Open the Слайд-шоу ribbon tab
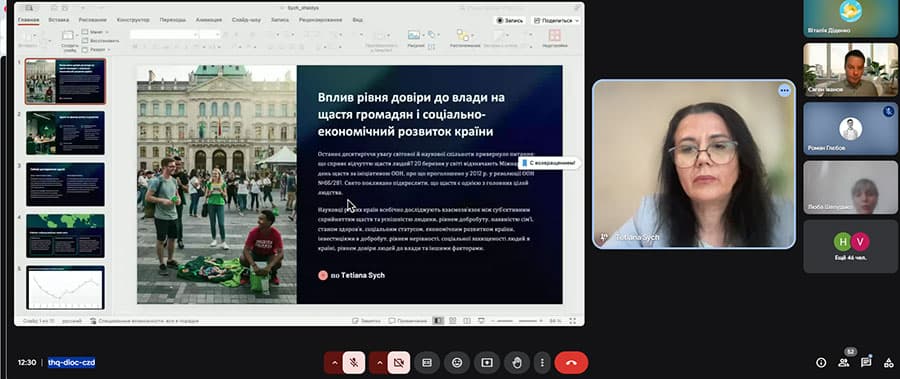The width and height of the screenshot is (900, 379). (246, 20)
